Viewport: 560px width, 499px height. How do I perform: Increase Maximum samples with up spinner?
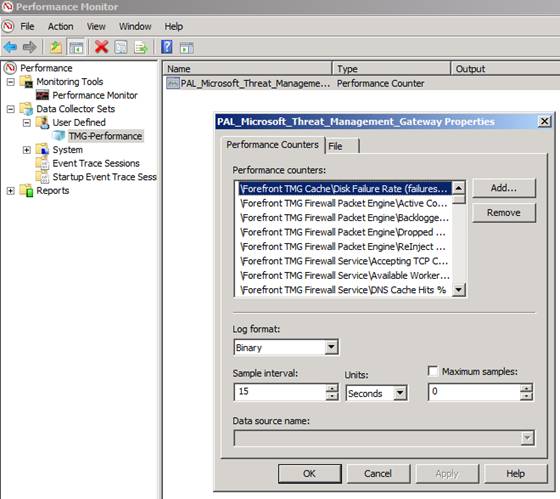[x=526, y=388]
